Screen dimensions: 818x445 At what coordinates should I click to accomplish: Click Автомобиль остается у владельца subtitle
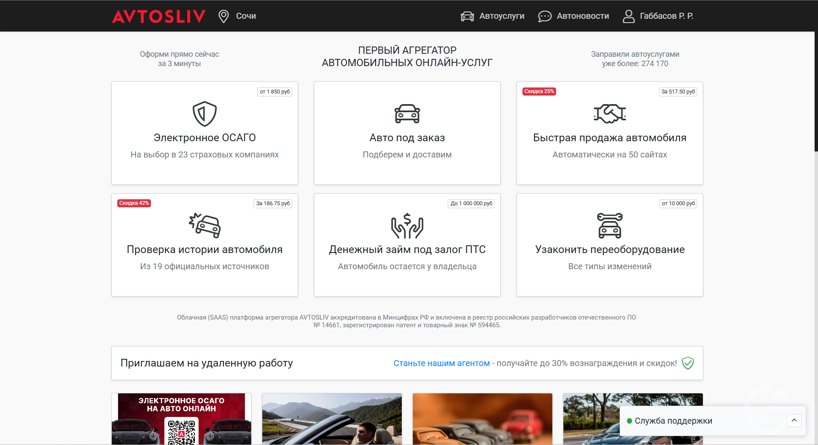(407, 266)
